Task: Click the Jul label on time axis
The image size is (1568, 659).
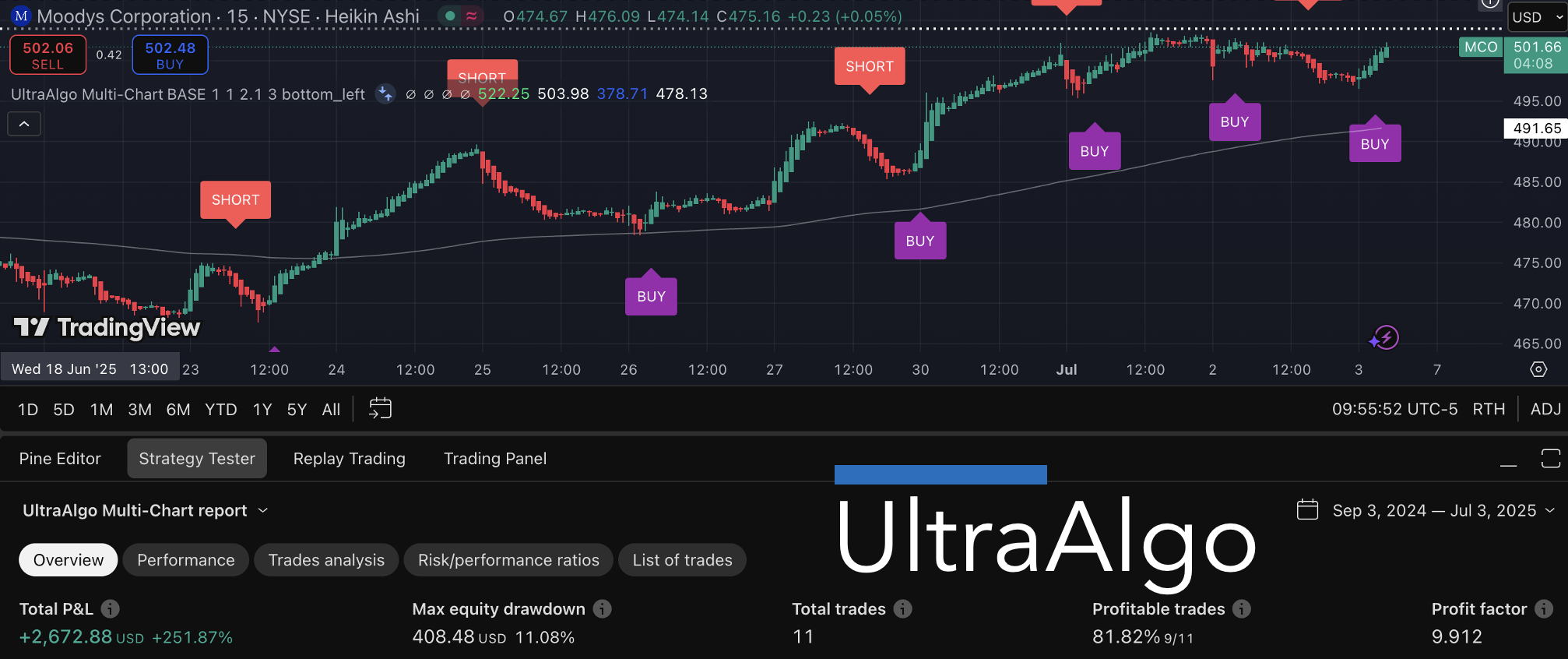Action: point(1067,370)
